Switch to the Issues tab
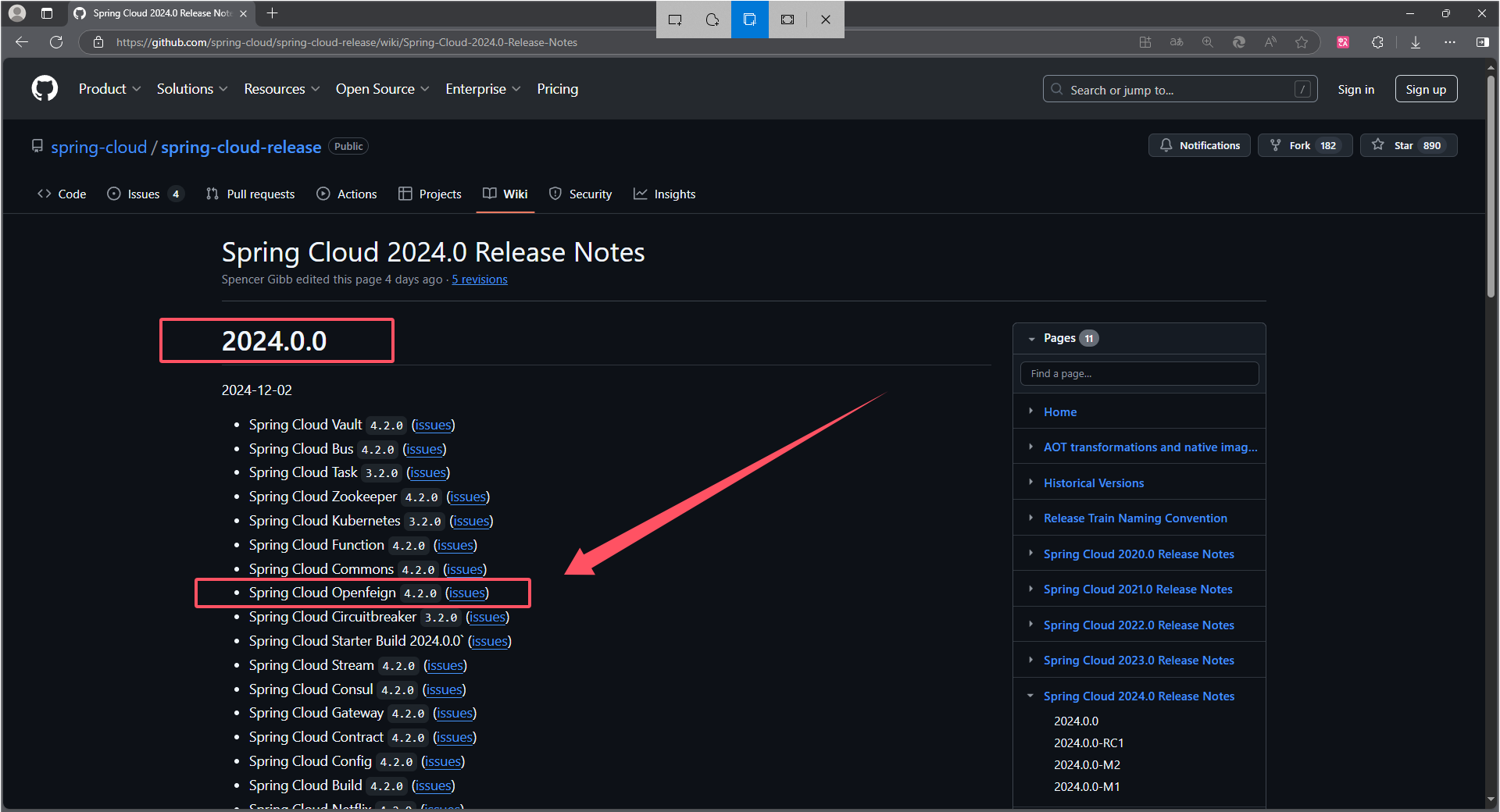1500x812 pixels. coord(144,194)
